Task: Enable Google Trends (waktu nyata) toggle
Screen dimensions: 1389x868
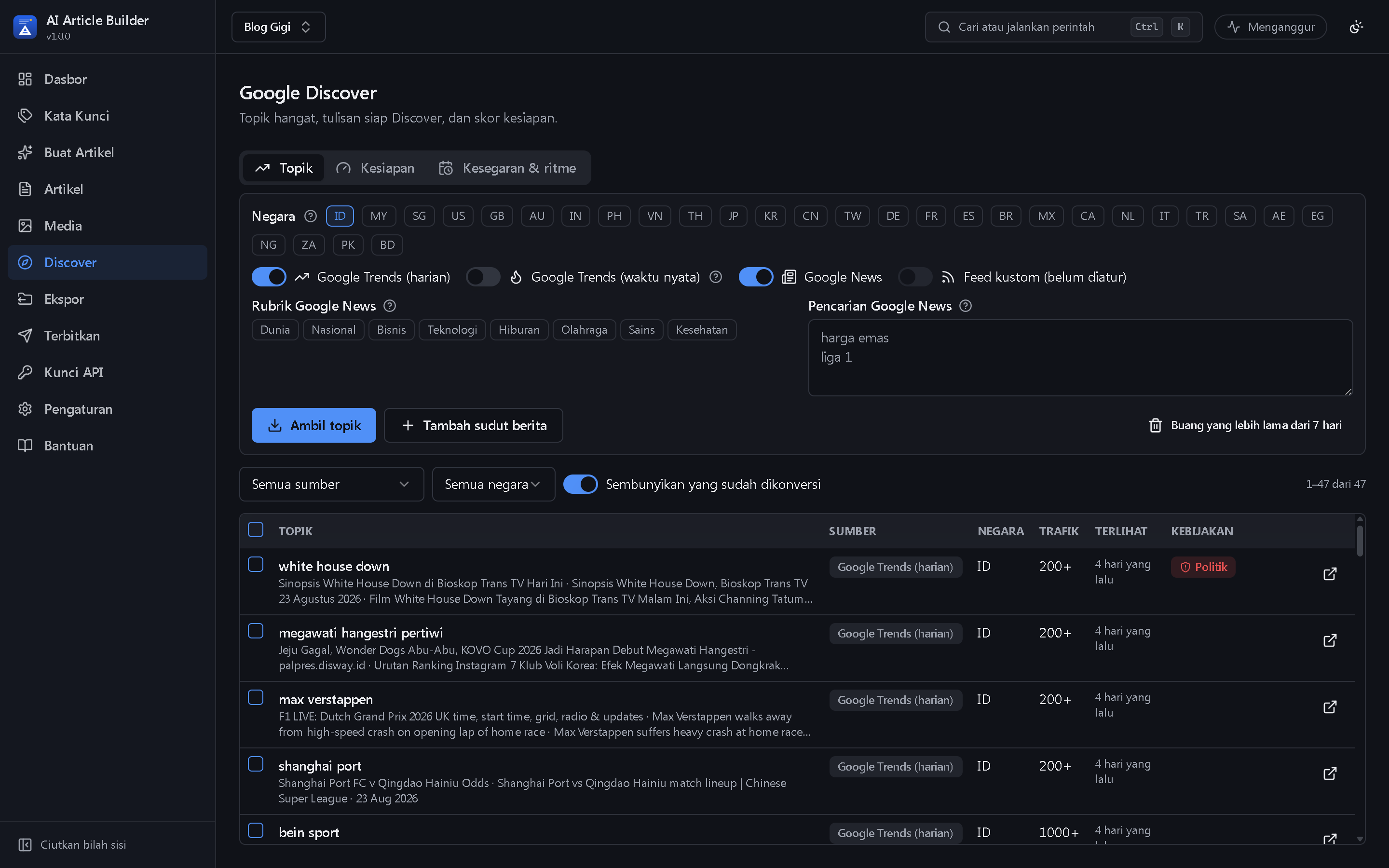Action: [x=483, y=277]
